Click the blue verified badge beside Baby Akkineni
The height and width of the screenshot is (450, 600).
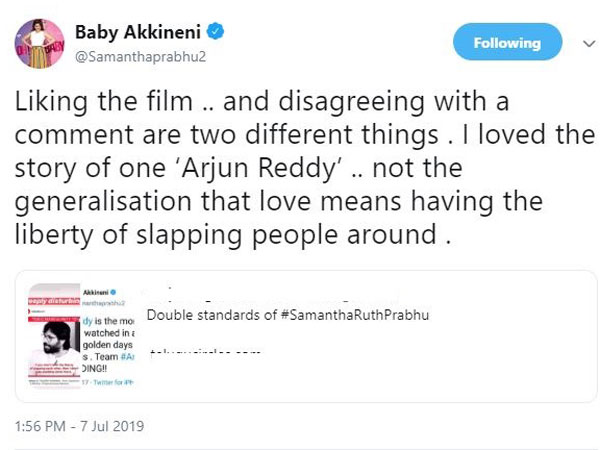(x=216, y=31)
